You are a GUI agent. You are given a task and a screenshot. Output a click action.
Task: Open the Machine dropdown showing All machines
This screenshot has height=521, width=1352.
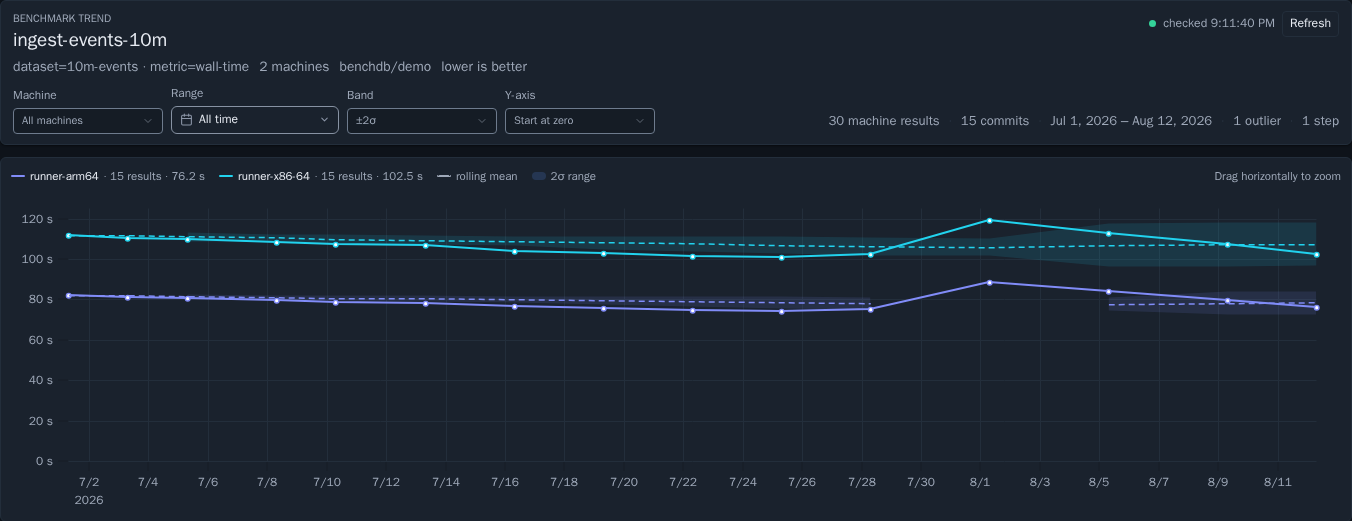[87, 120]
